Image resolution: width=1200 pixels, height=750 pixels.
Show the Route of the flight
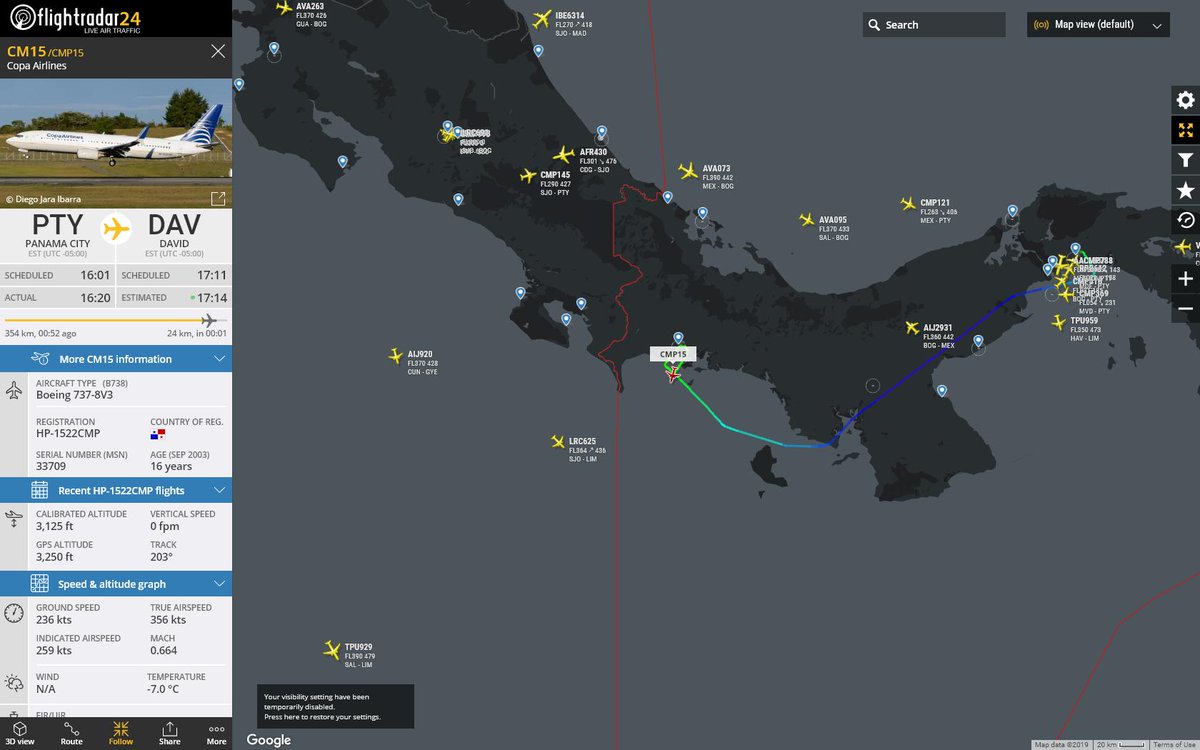pos(72,734)
